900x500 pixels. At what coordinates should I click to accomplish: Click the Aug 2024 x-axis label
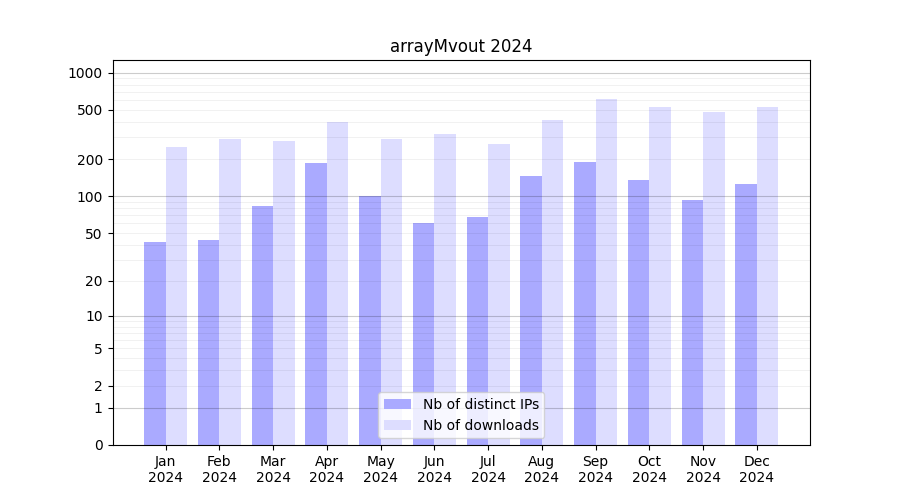(541, 469)
